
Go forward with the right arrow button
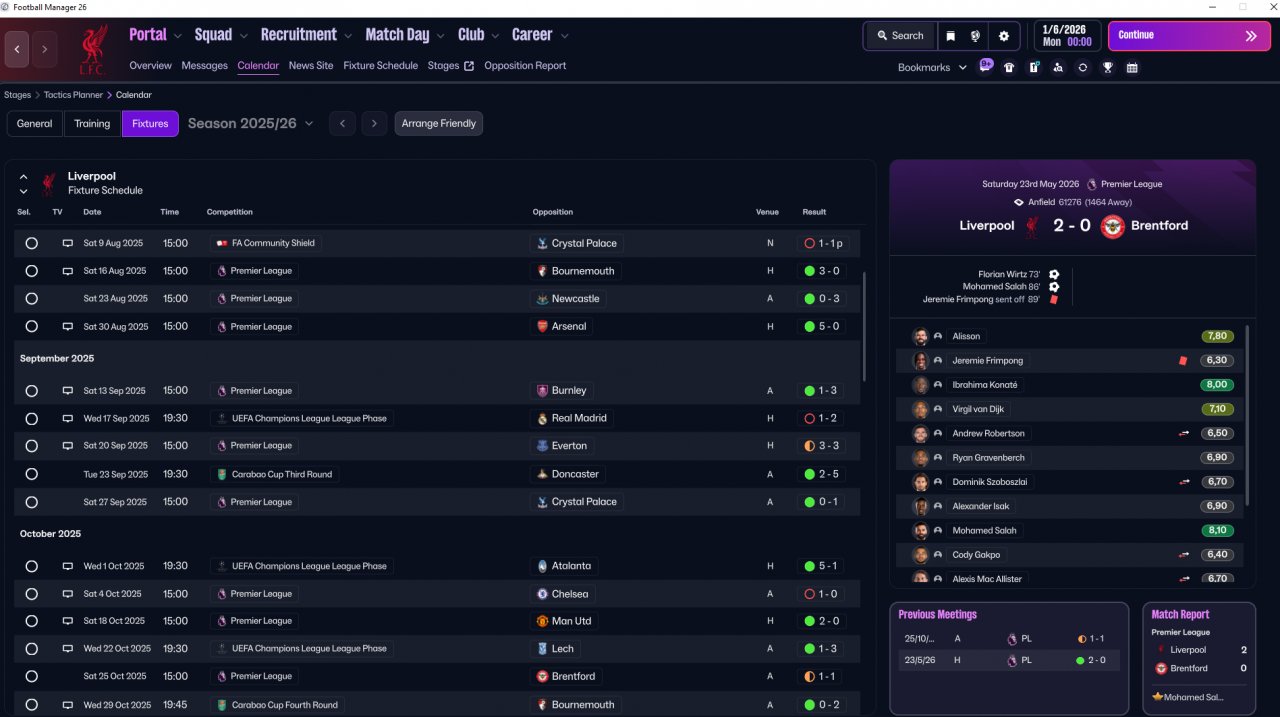[x=44, y=49]
